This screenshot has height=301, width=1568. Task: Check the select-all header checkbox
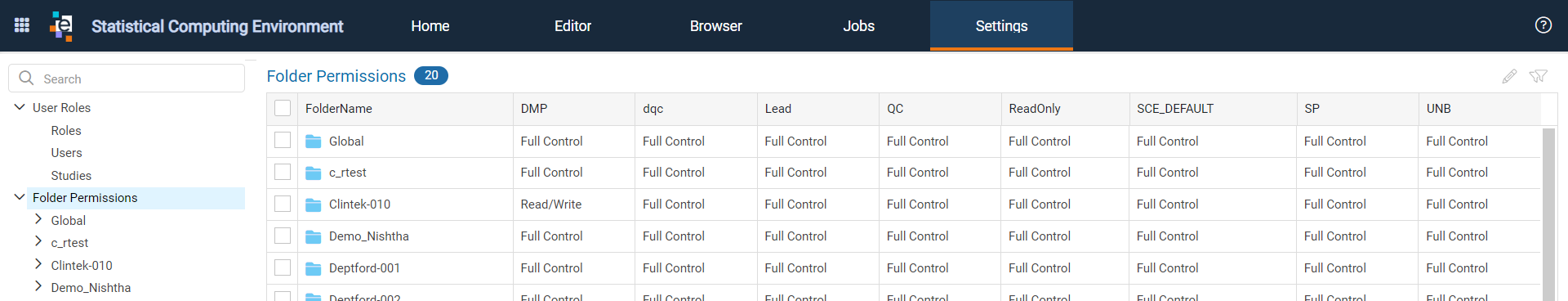point(283,108)
